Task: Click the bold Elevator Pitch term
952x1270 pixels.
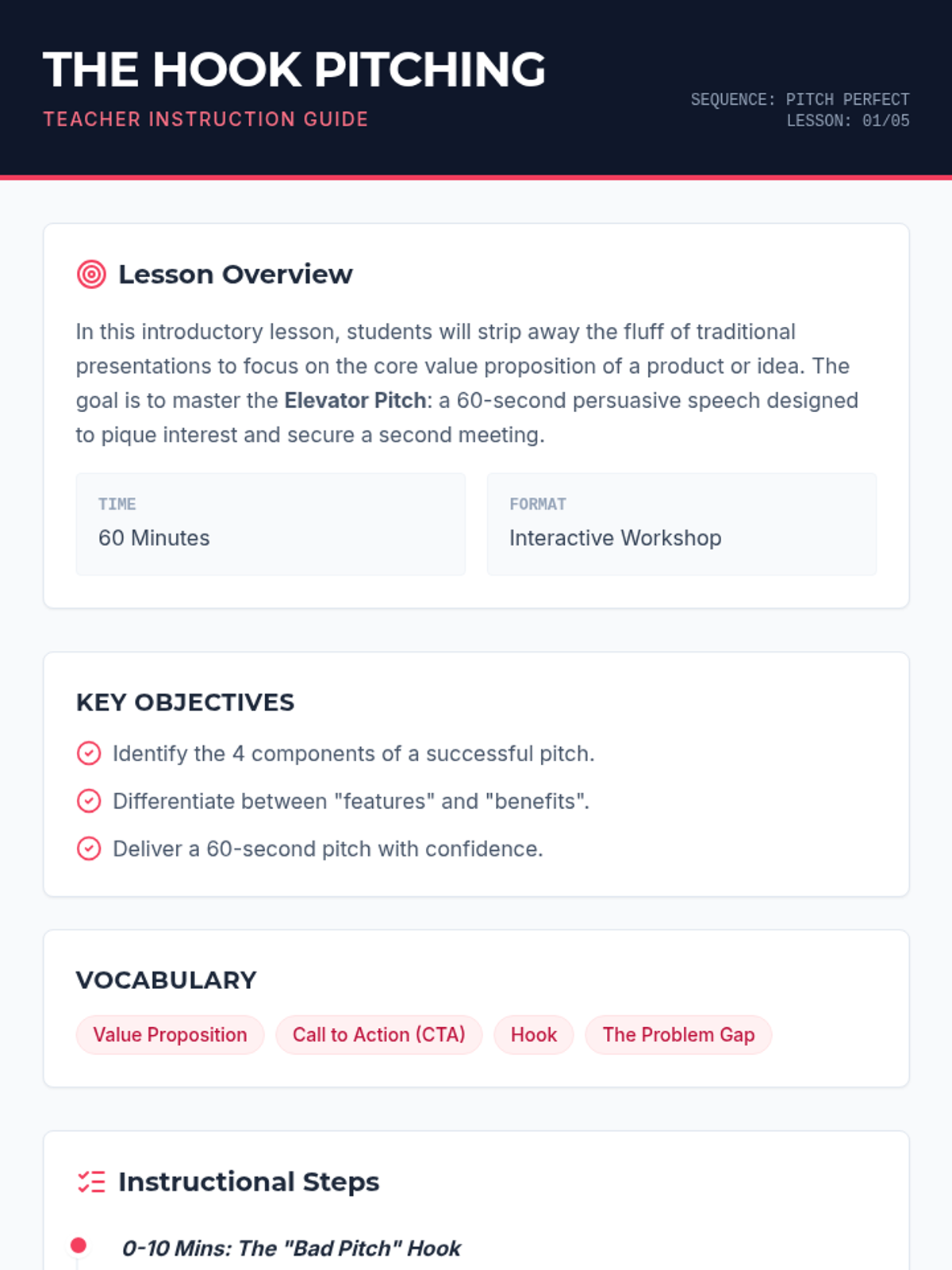Action: [x=355, y=400]
